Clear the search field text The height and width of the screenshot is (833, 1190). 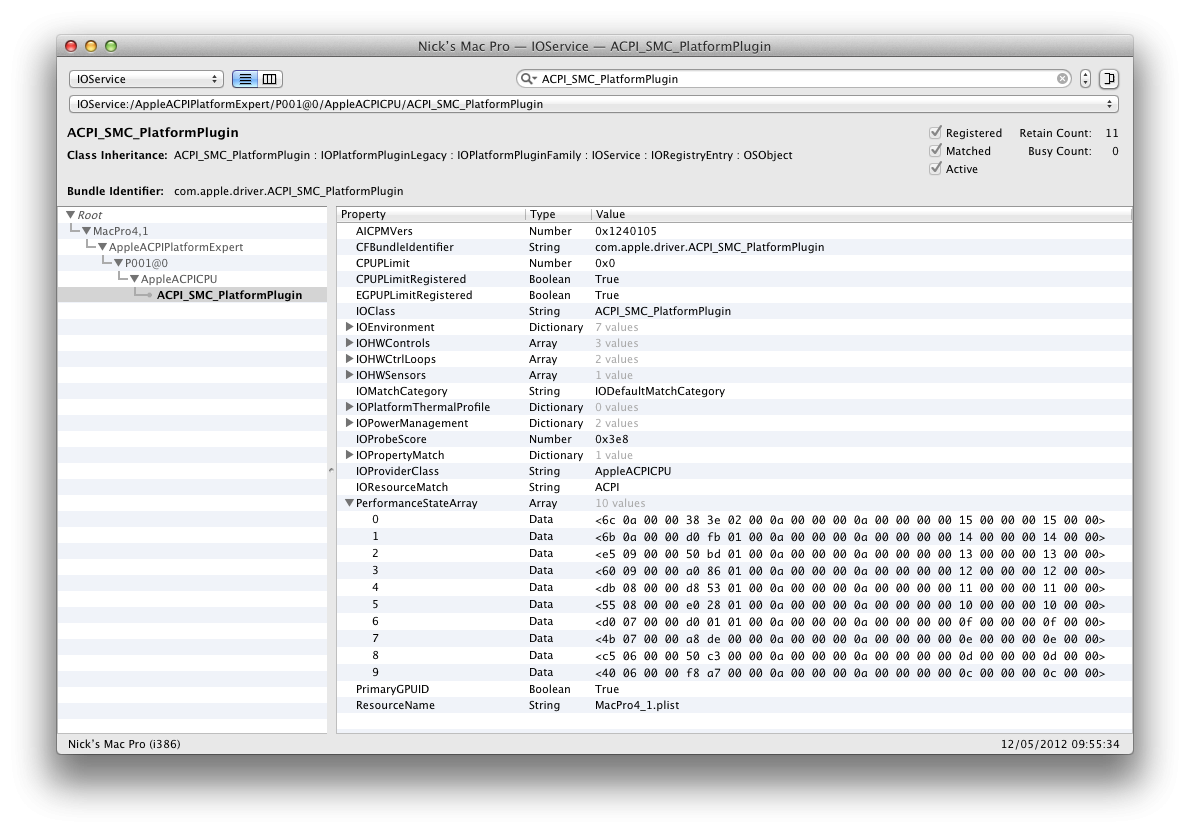[1062, 79]
